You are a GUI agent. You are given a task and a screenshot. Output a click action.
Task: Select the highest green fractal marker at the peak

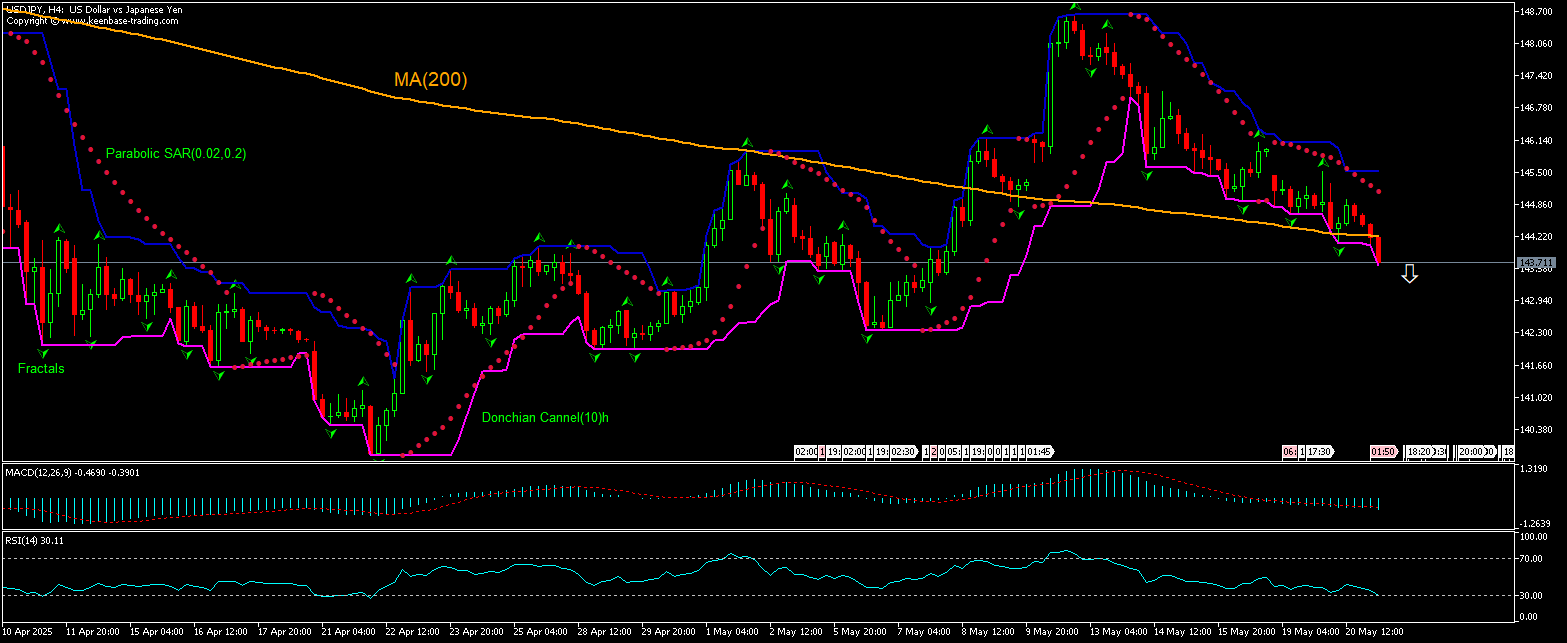click(x=1075, y=5)
